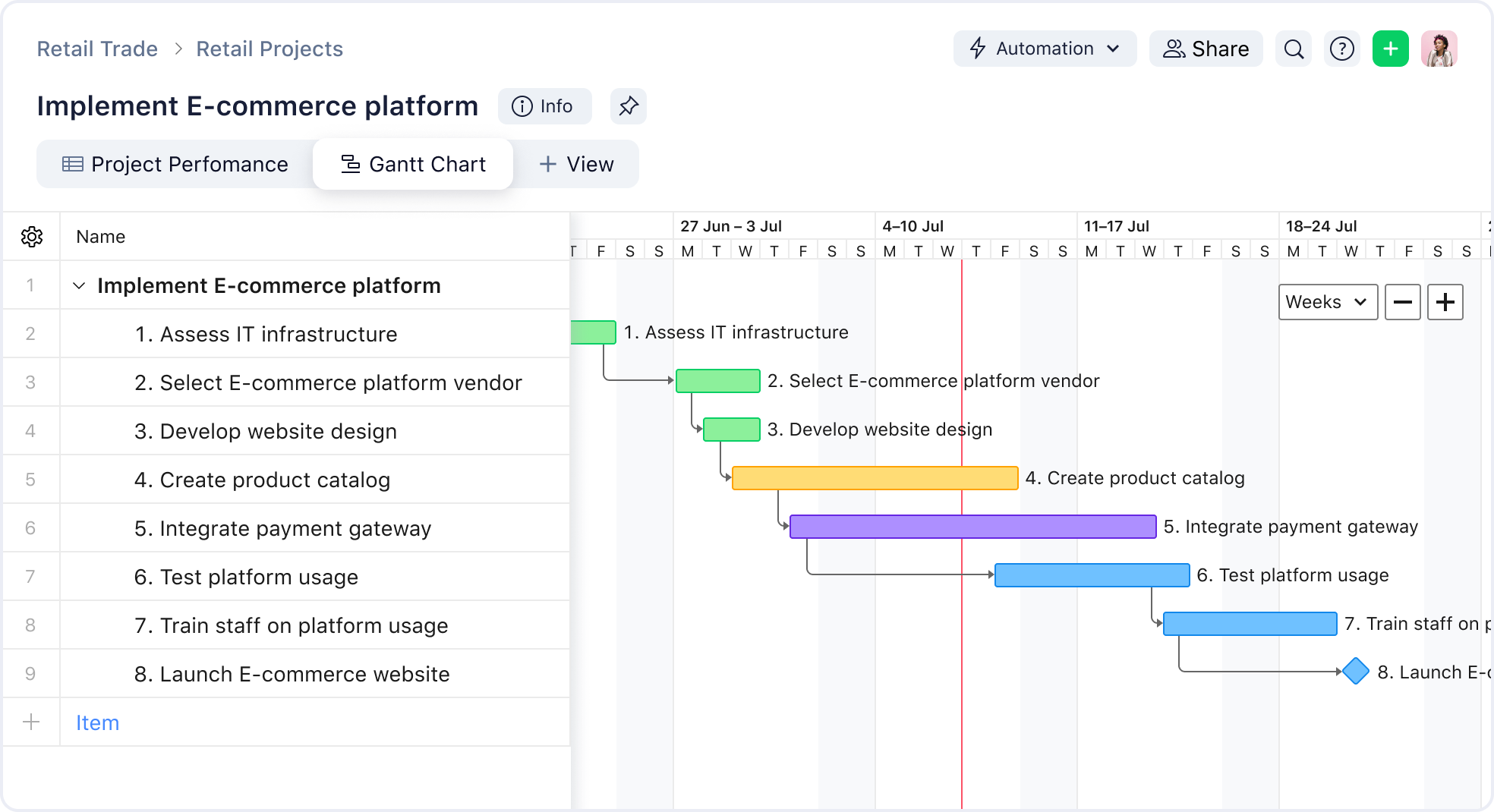Click the Retail Trade breadcrumb link
The width and height of the screenshot is (1494, 812).
pos(97,49)
